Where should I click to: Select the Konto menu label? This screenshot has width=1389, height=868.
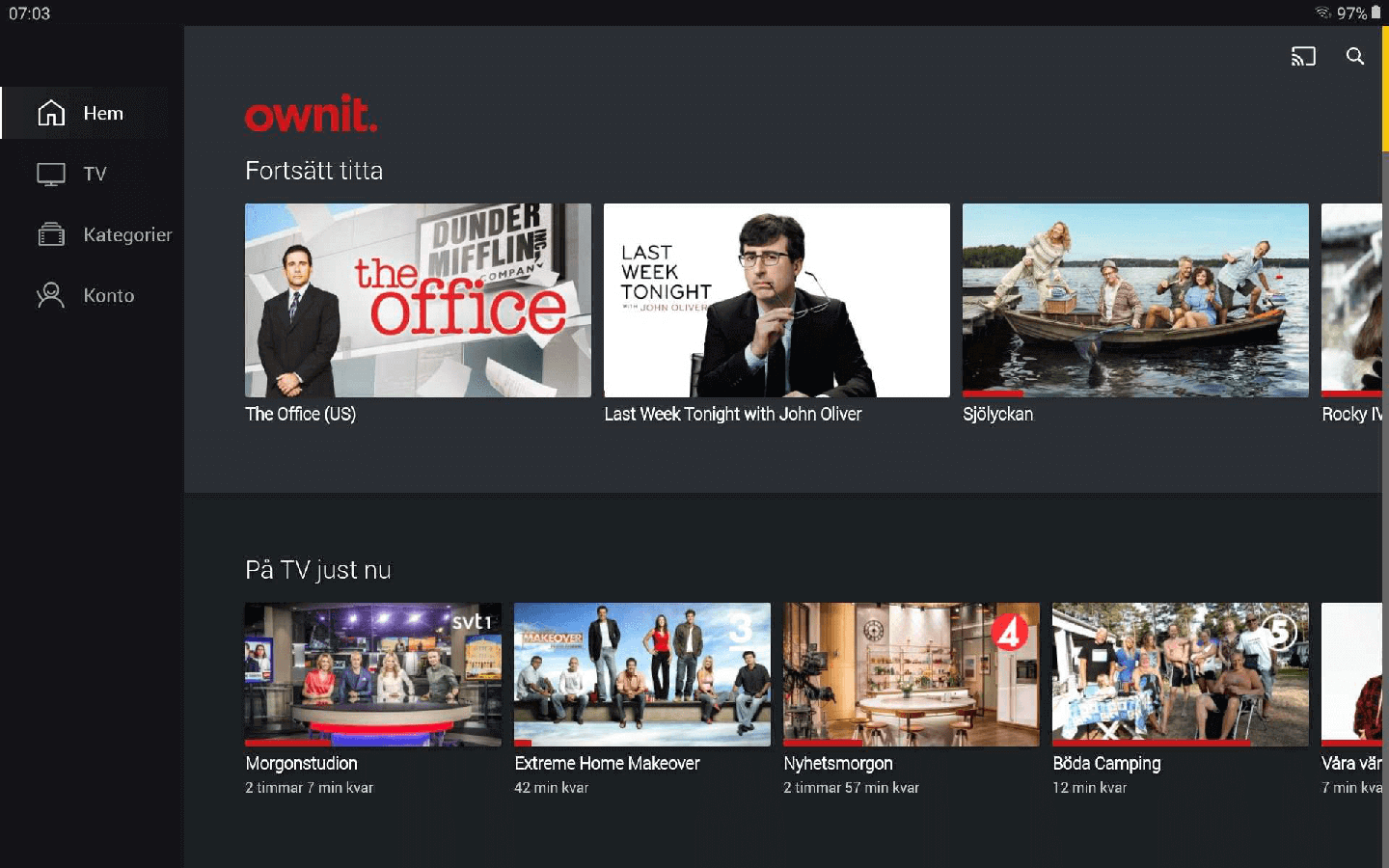click(109, 295)
